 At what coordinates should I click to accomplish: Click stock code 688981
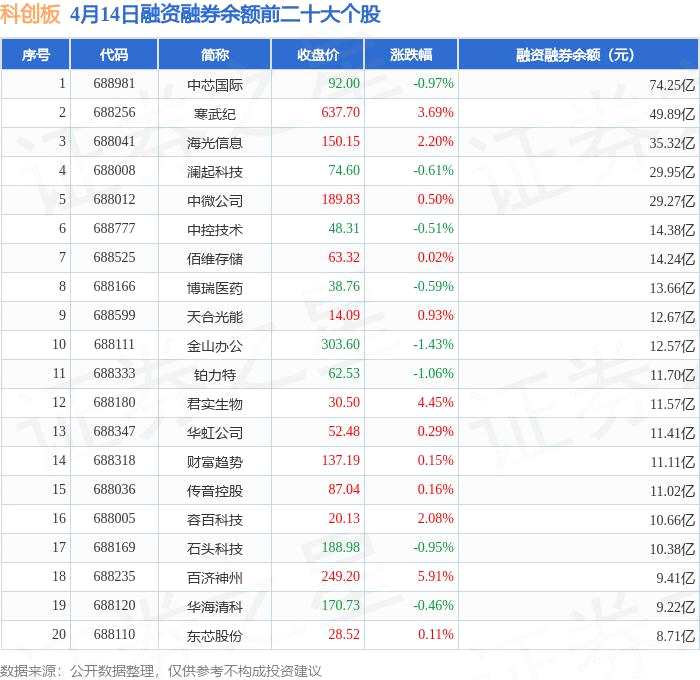point(114,83)
